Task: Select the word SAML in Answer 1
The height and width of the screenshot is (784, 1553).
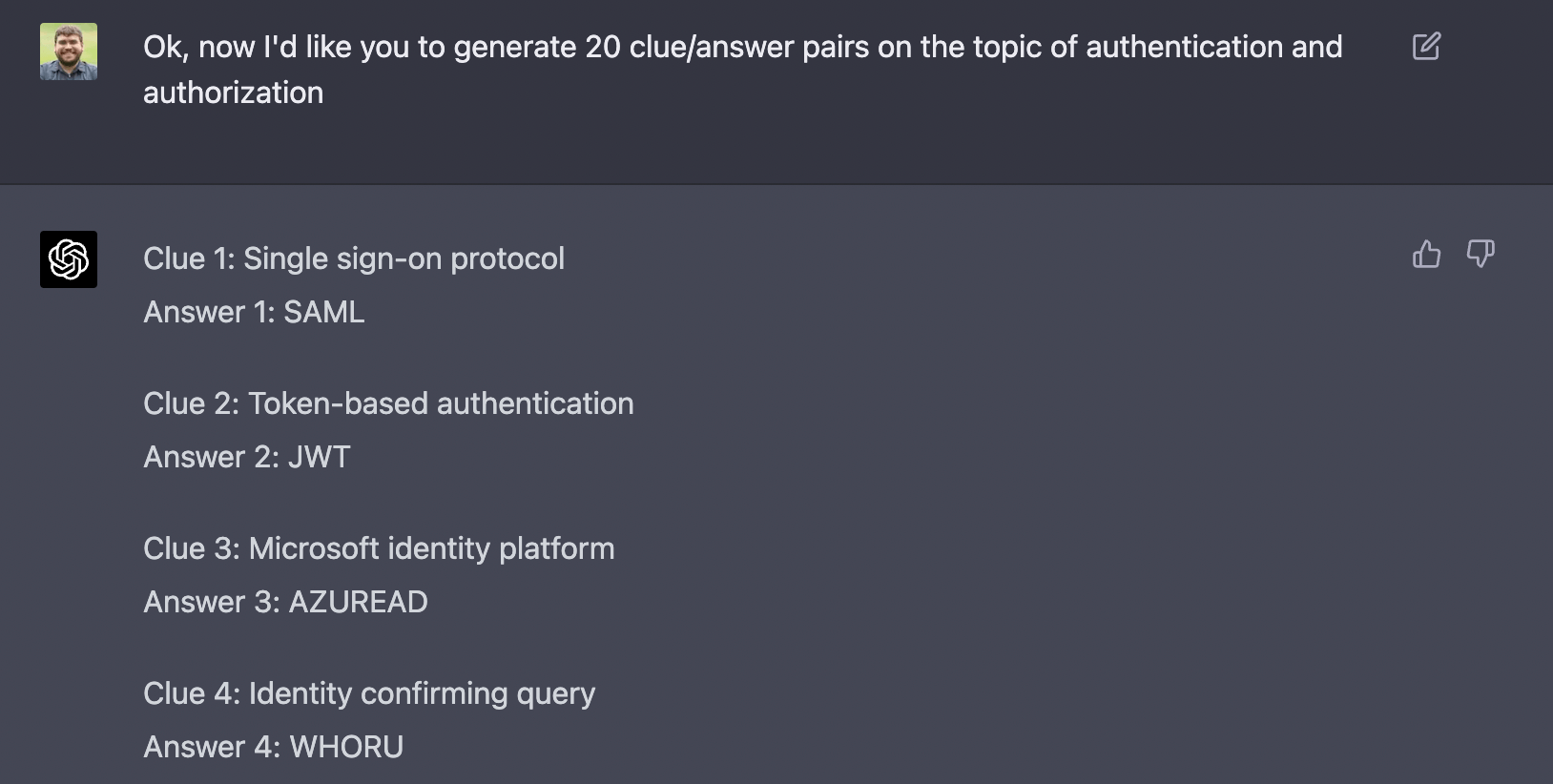Action: (x=324, y=312)
